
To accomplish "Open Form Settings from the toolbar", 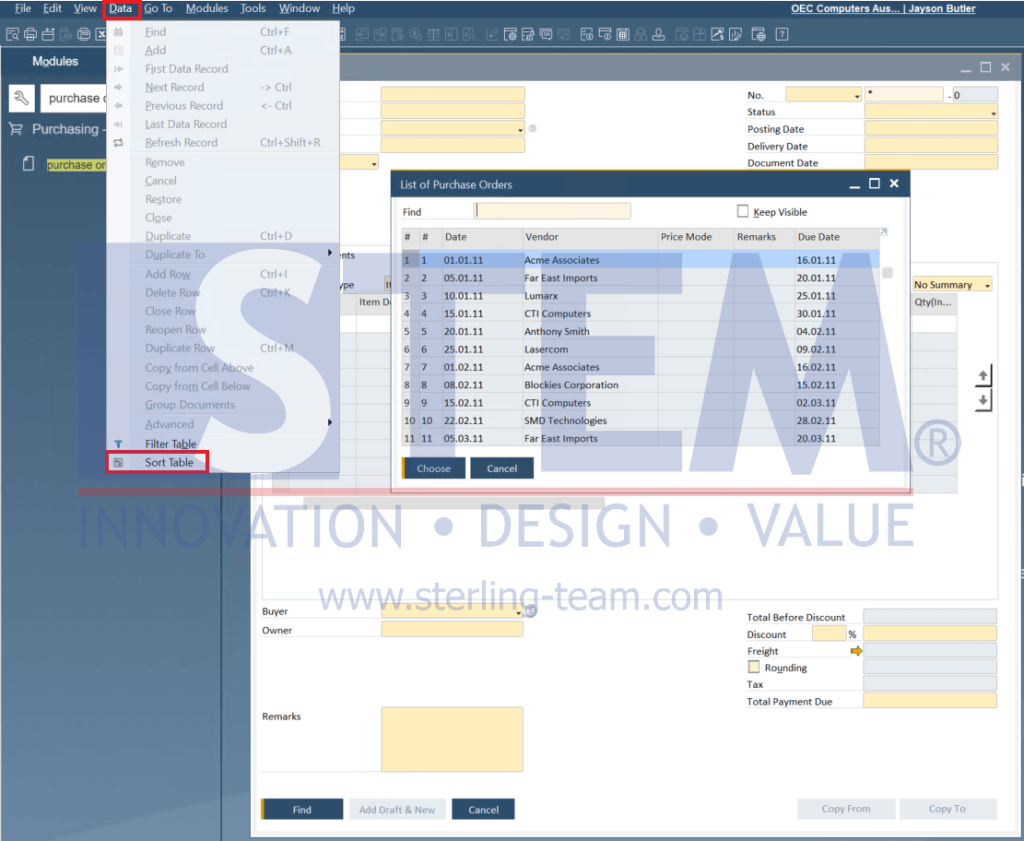I will point(509,34).
